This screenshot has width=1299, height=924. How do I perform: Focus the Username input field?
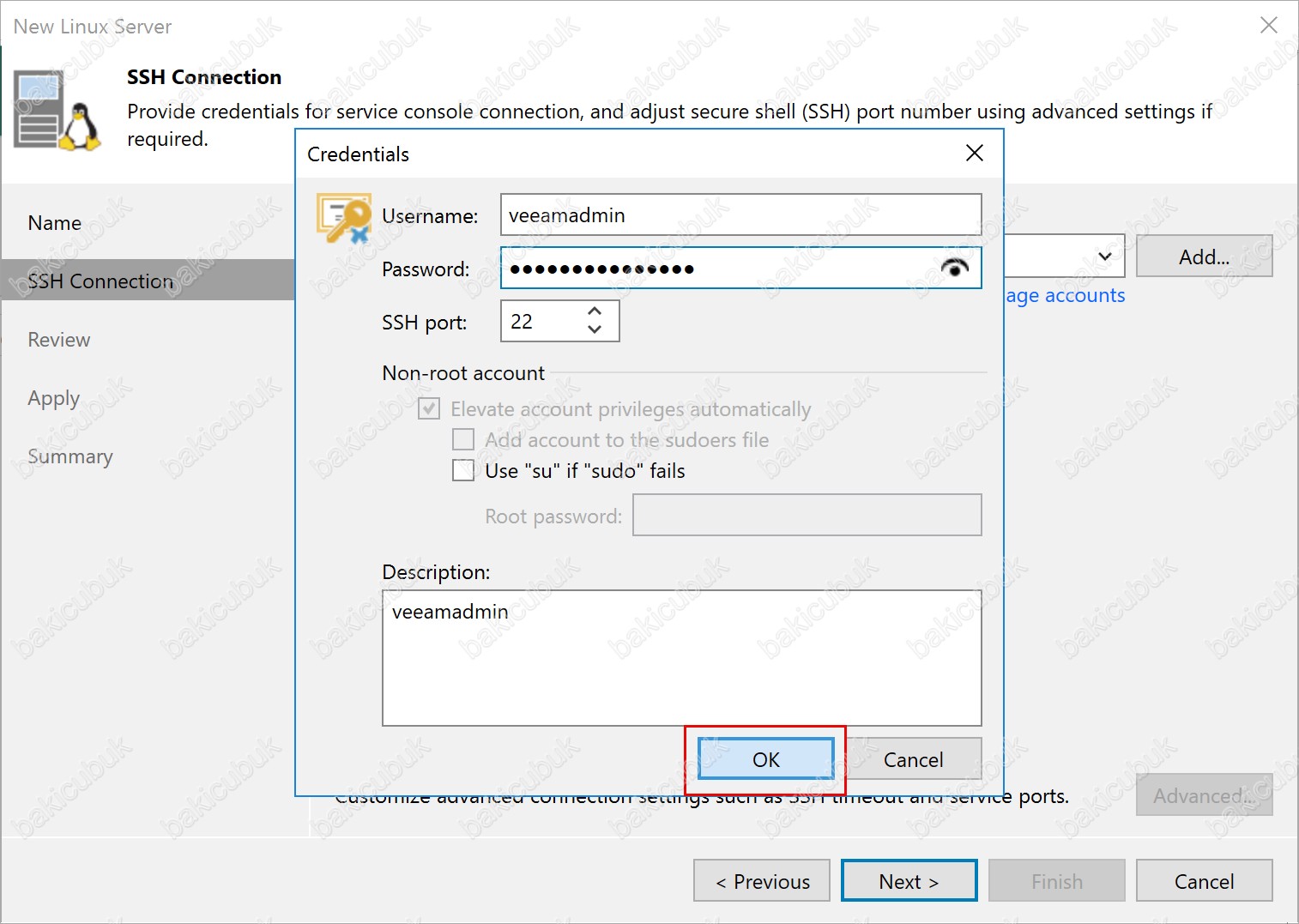(x=741, y=214)
